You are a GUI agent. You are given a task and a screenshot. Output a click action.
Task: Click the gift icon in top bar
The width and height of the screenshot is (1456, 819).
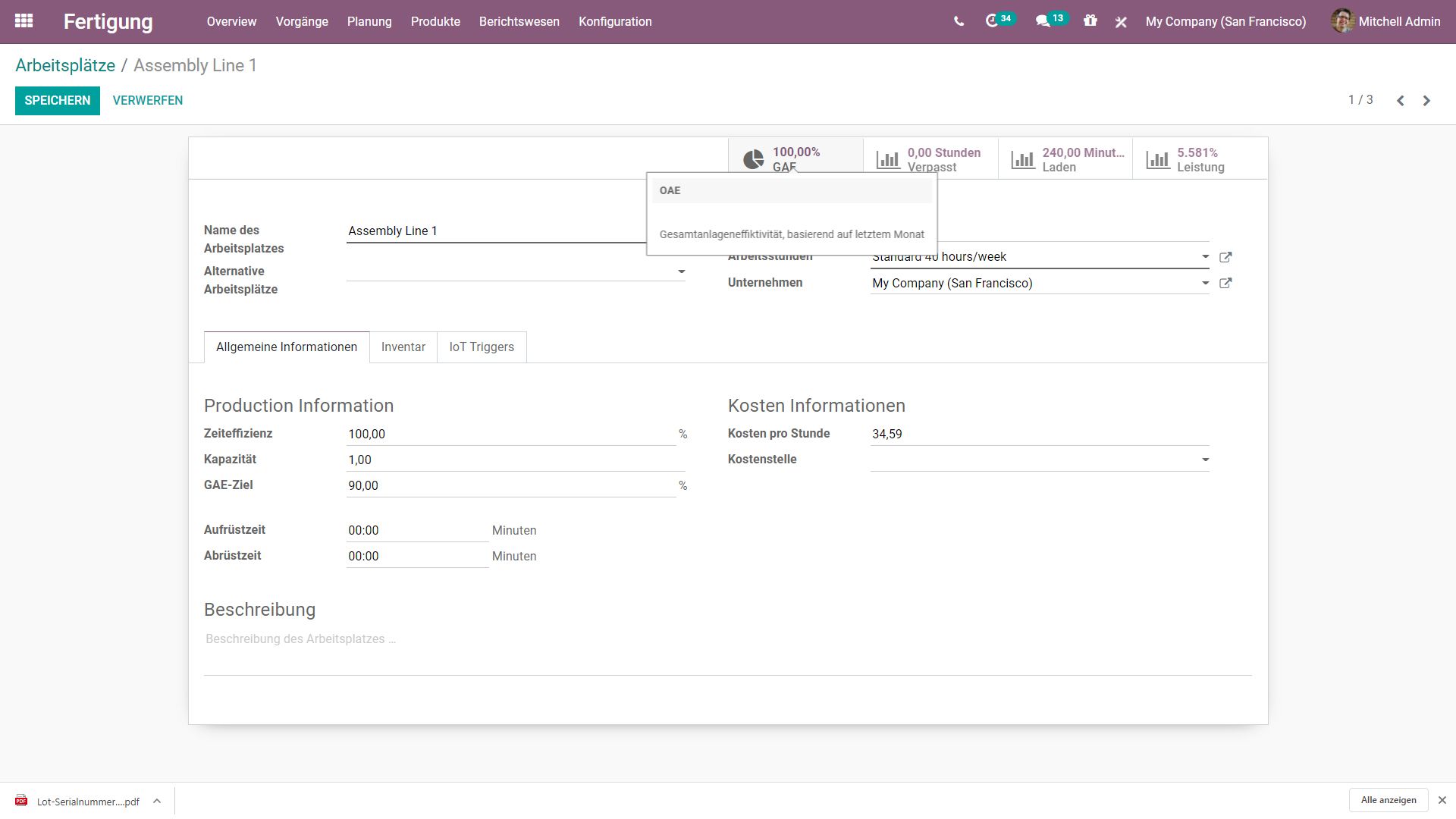click(1090, 21)
